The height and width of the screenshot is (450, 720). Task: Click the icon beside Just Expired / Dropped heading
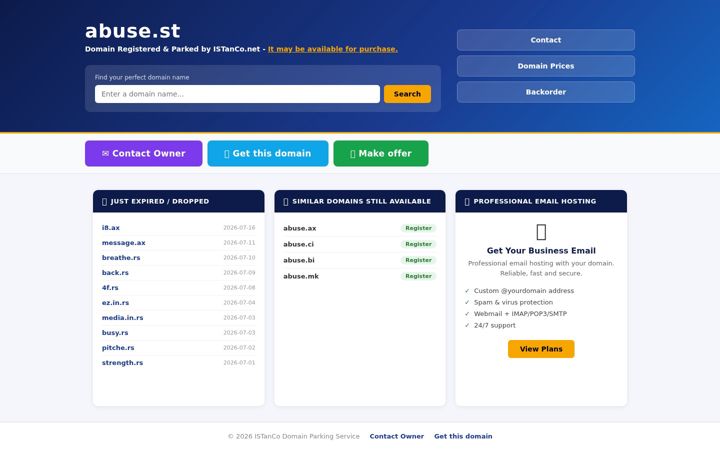pos(104,202)
